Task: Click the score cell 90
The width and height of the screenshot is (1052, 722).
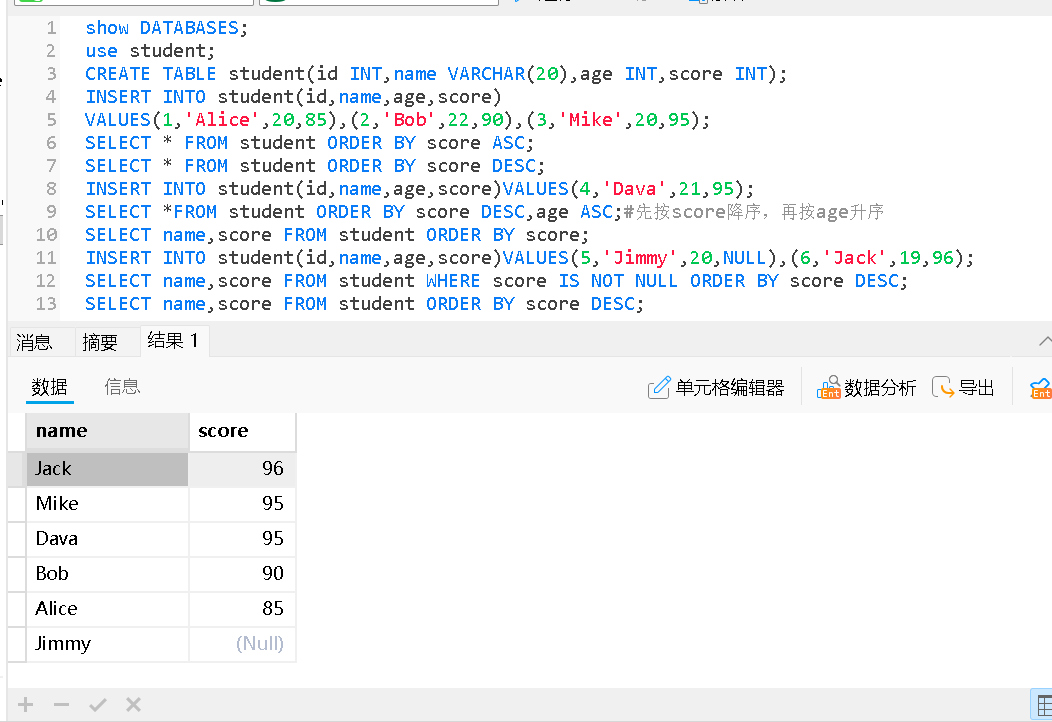Action: coord(242,573)
